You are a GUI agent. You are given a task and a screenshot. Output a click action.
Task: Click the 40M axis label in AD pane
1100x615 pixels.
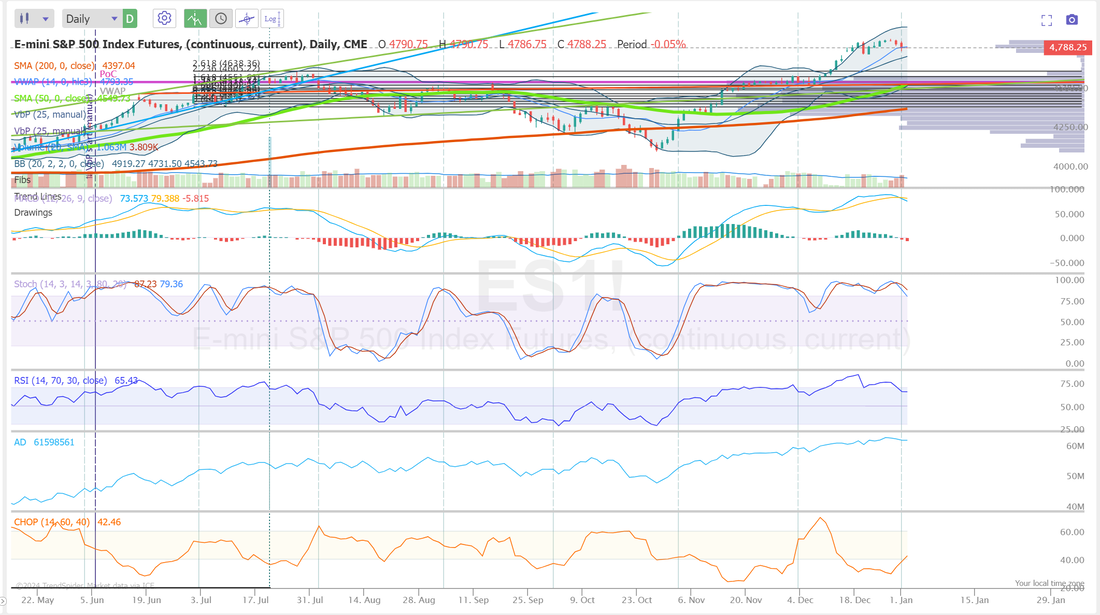click(1075, 507)
